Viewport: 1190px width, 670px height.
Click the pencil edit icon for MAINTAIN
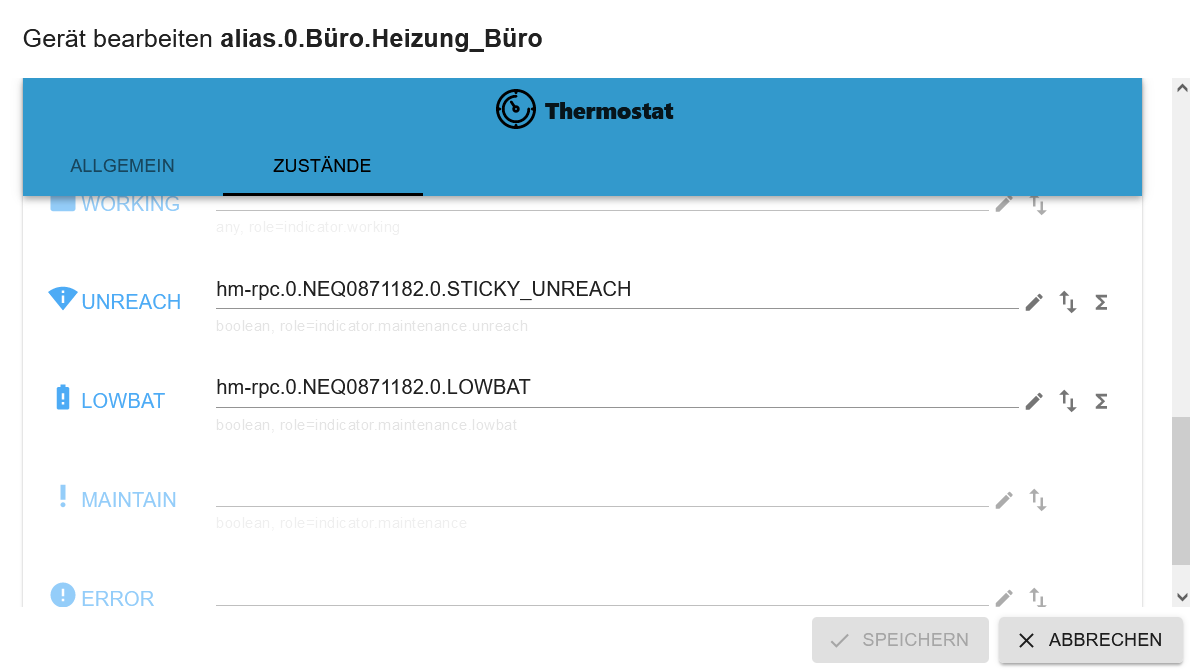[1004, 500]
